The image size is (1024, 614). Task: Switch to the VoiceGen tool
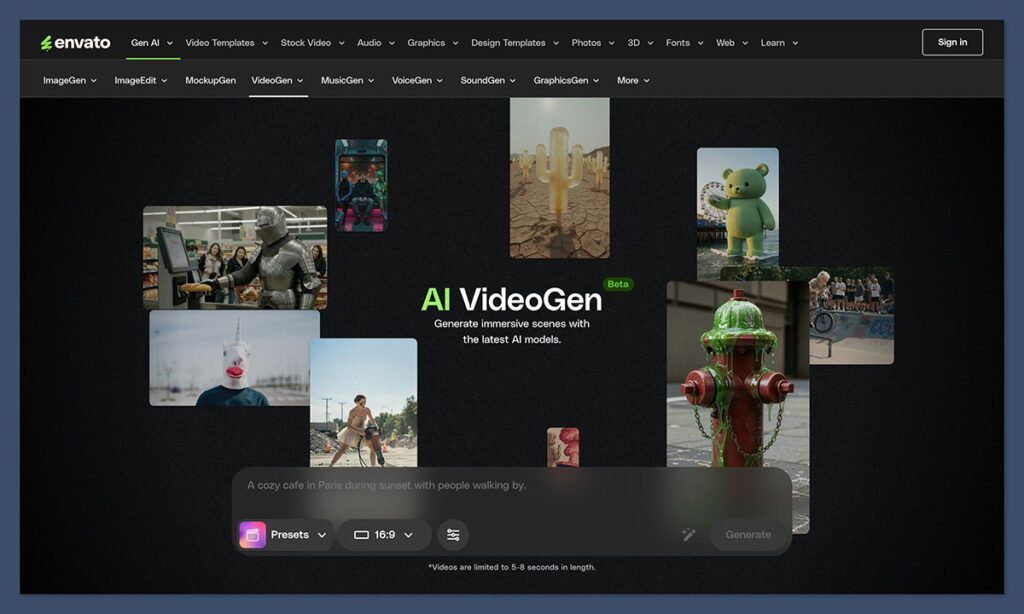tap(413, 80)
